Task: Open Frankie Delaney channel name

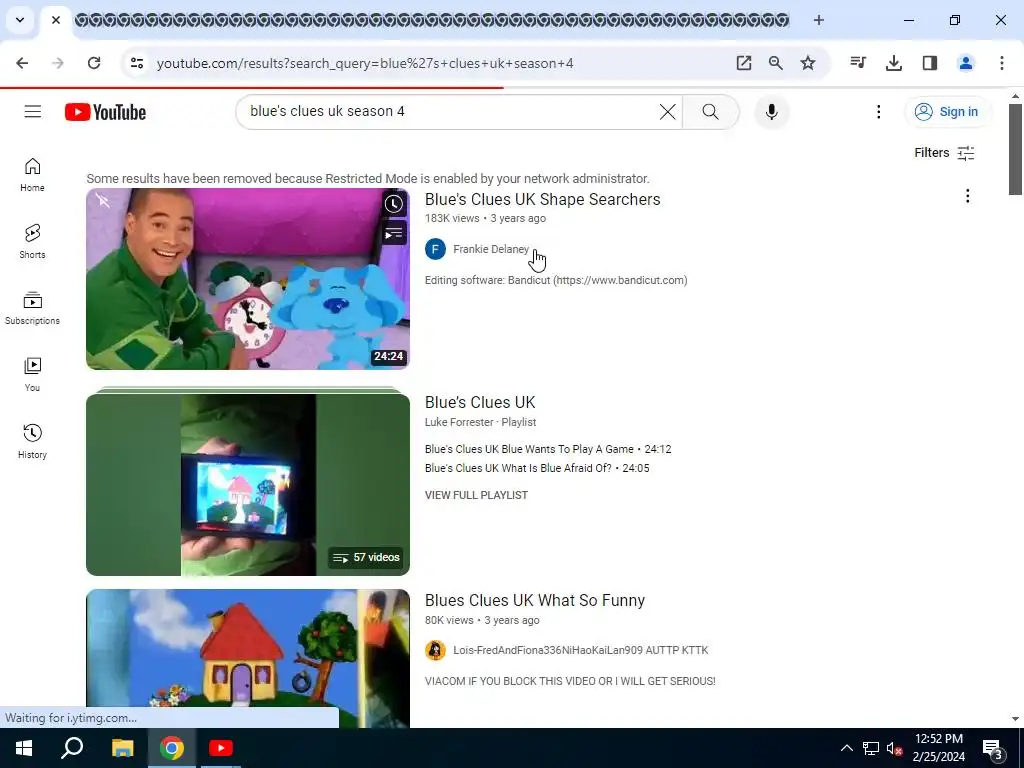Action: pyautogui.click(x=490, y=249)
